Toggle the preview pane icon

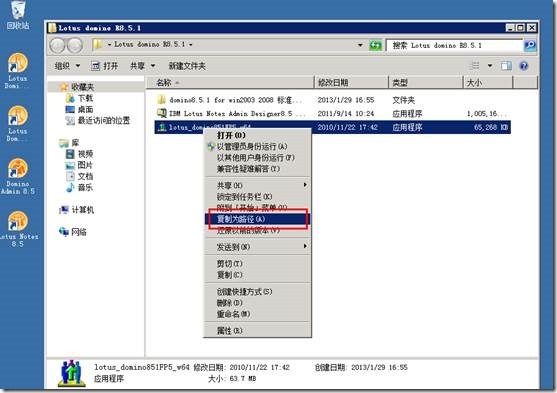[506, 66]
